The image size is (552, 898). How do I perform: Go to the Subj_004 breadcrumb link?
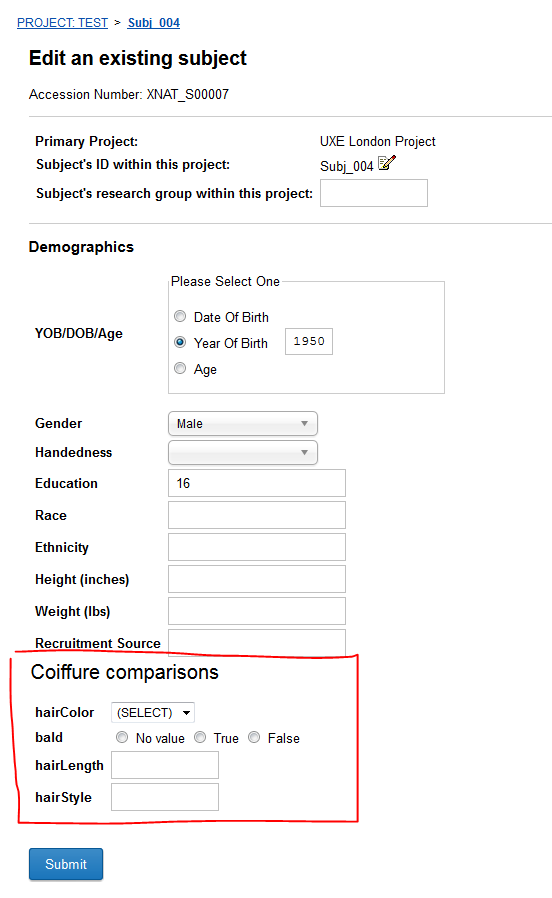coord(153,23)
